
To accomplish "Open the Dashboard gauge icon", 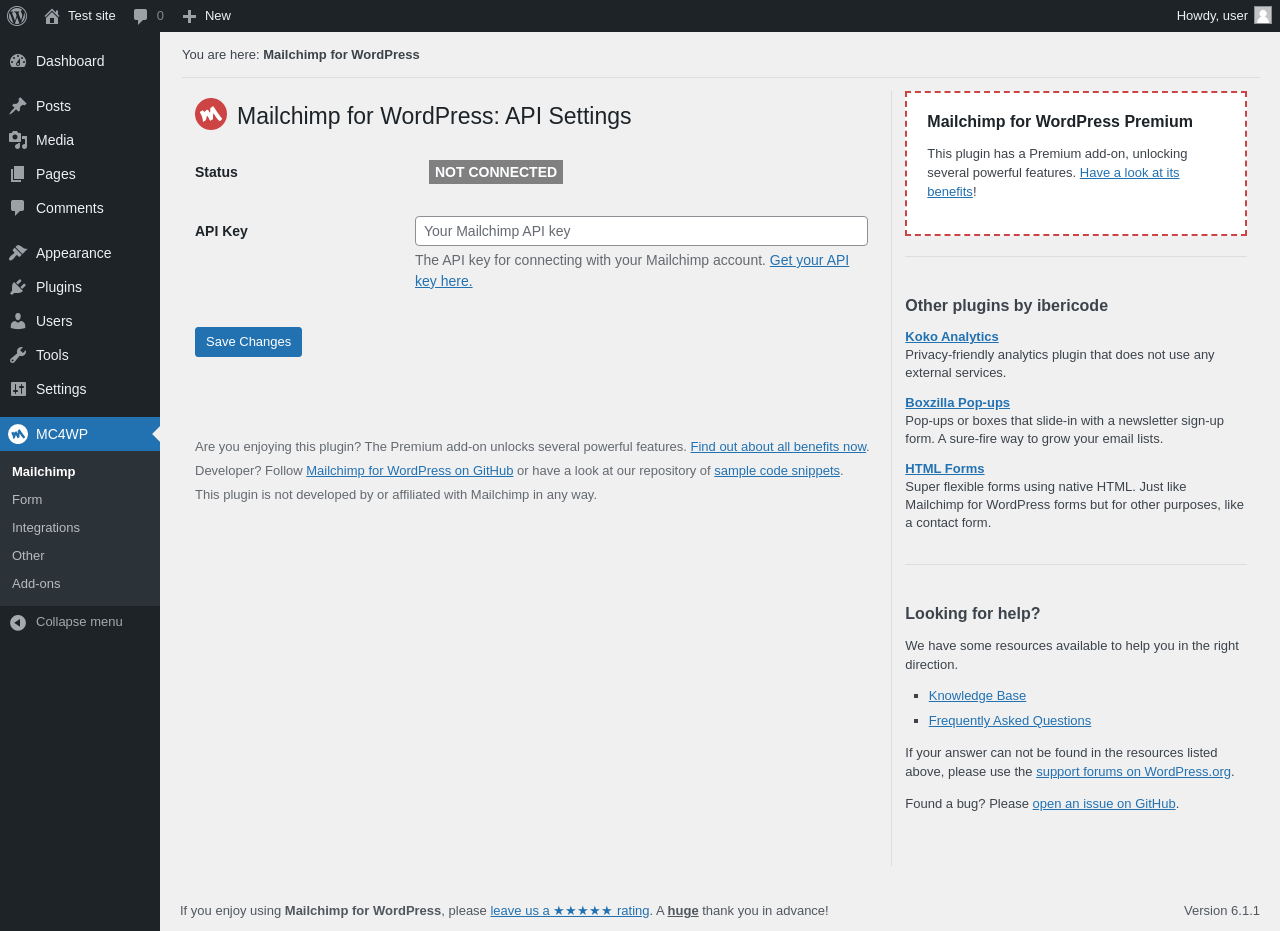I will point(18,61).
